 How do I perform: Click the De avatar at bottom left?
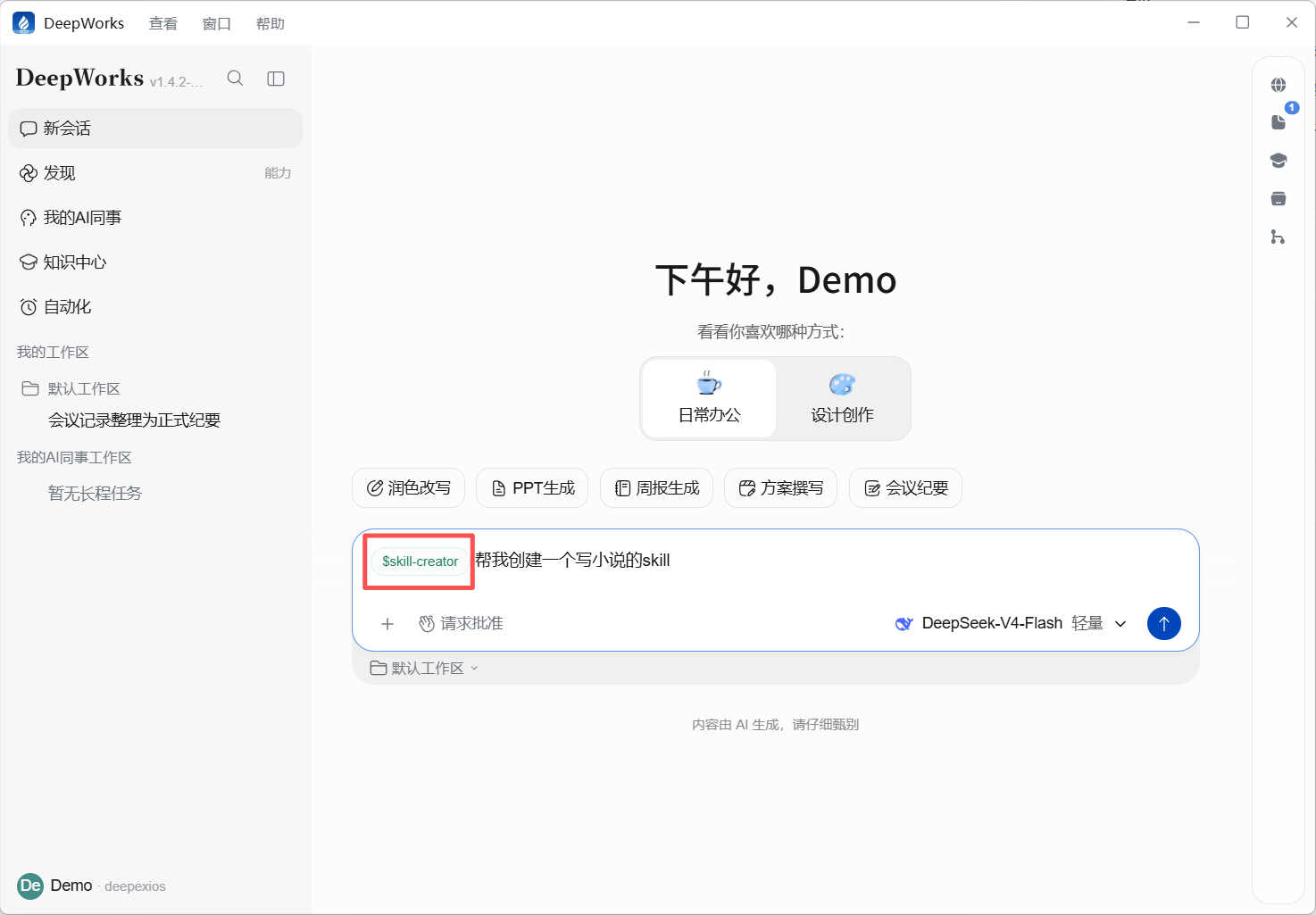30,886
